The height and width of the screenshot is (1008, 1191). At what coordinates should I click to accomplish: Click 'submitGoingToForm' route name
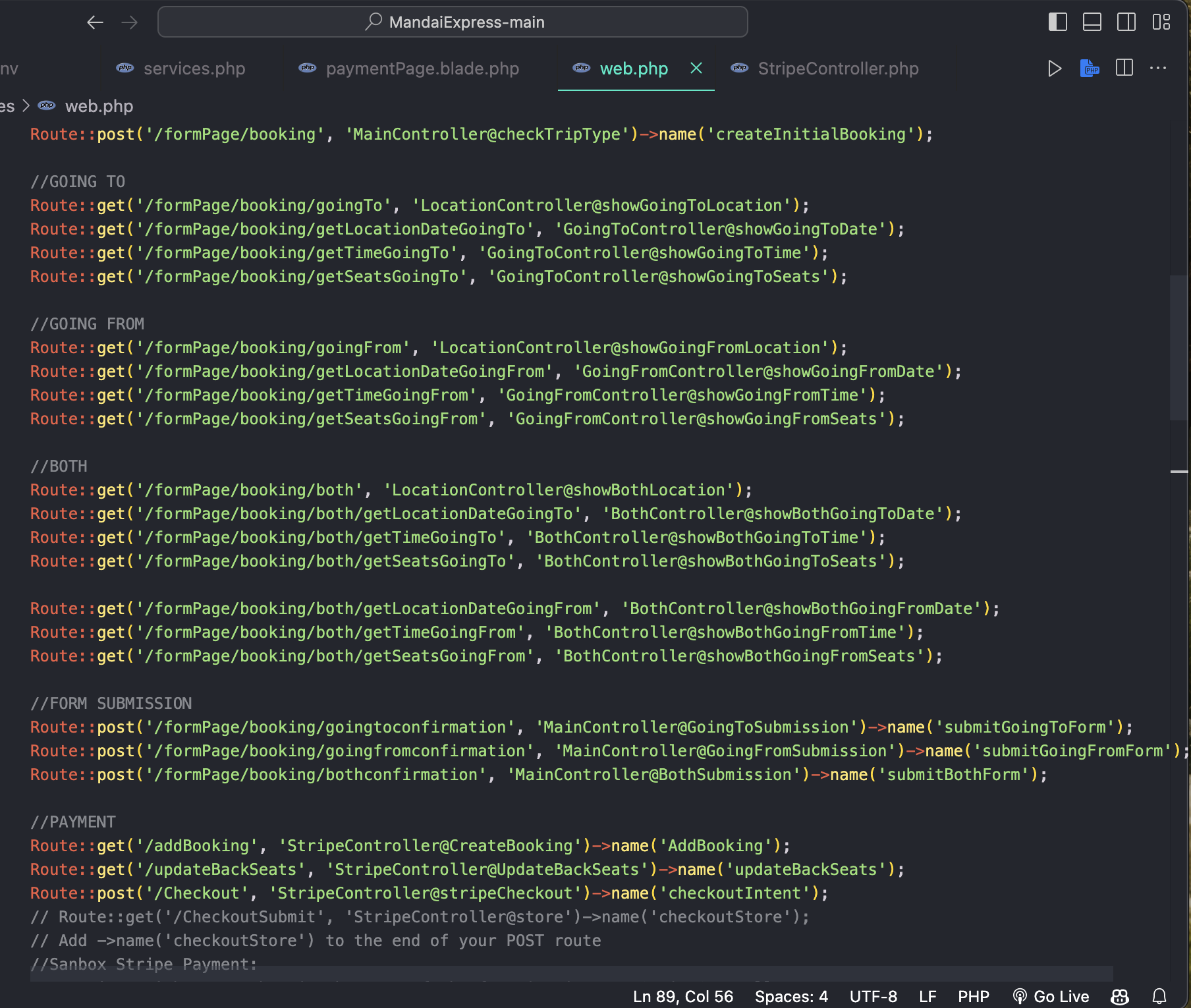point(1025,727)
